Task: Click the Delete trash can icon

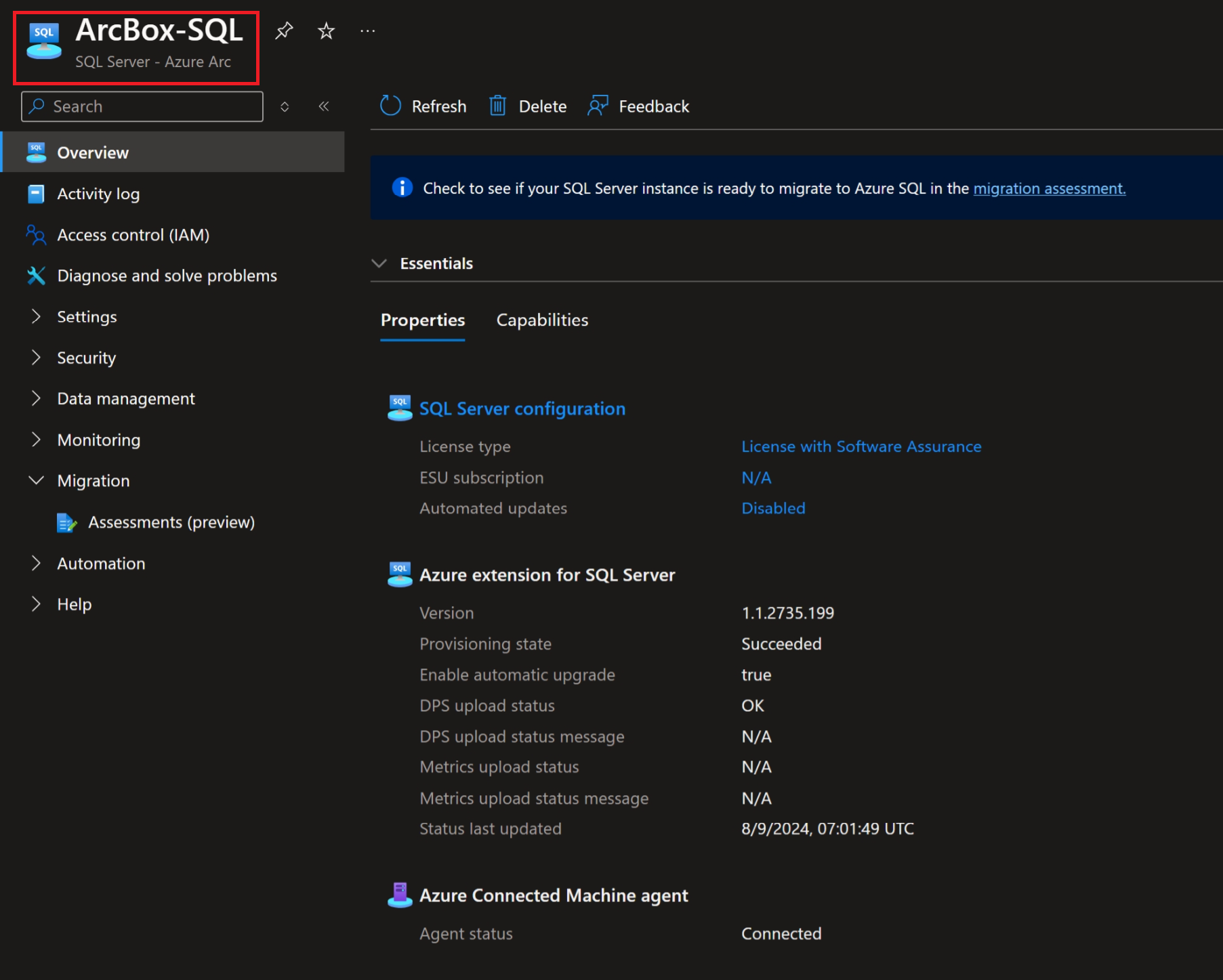Action: coord(498,106)
